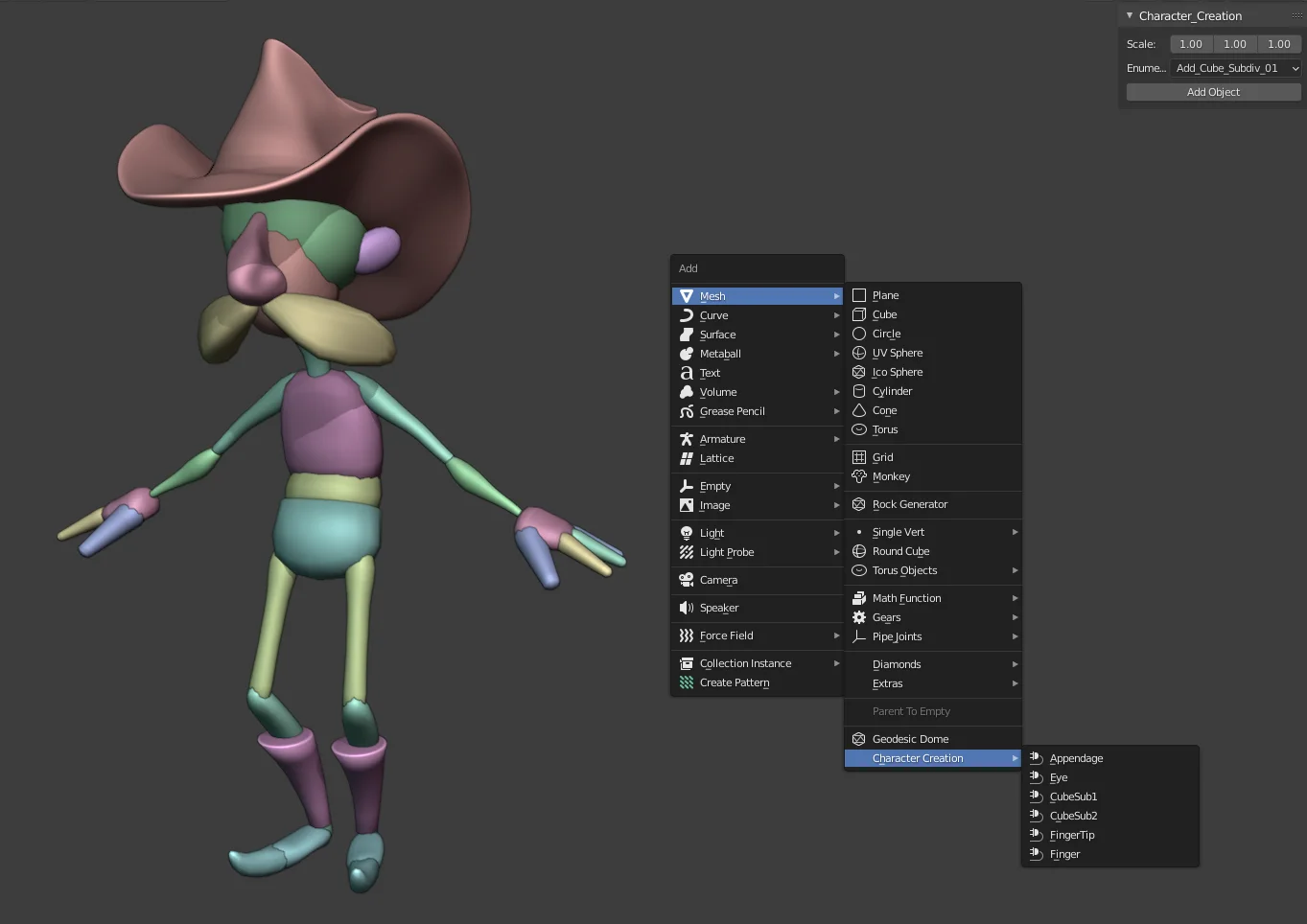Click the Rock Generator icon
Viewport: 1307px width, 924px height.
pyautogui.click(x=859, y=504)
